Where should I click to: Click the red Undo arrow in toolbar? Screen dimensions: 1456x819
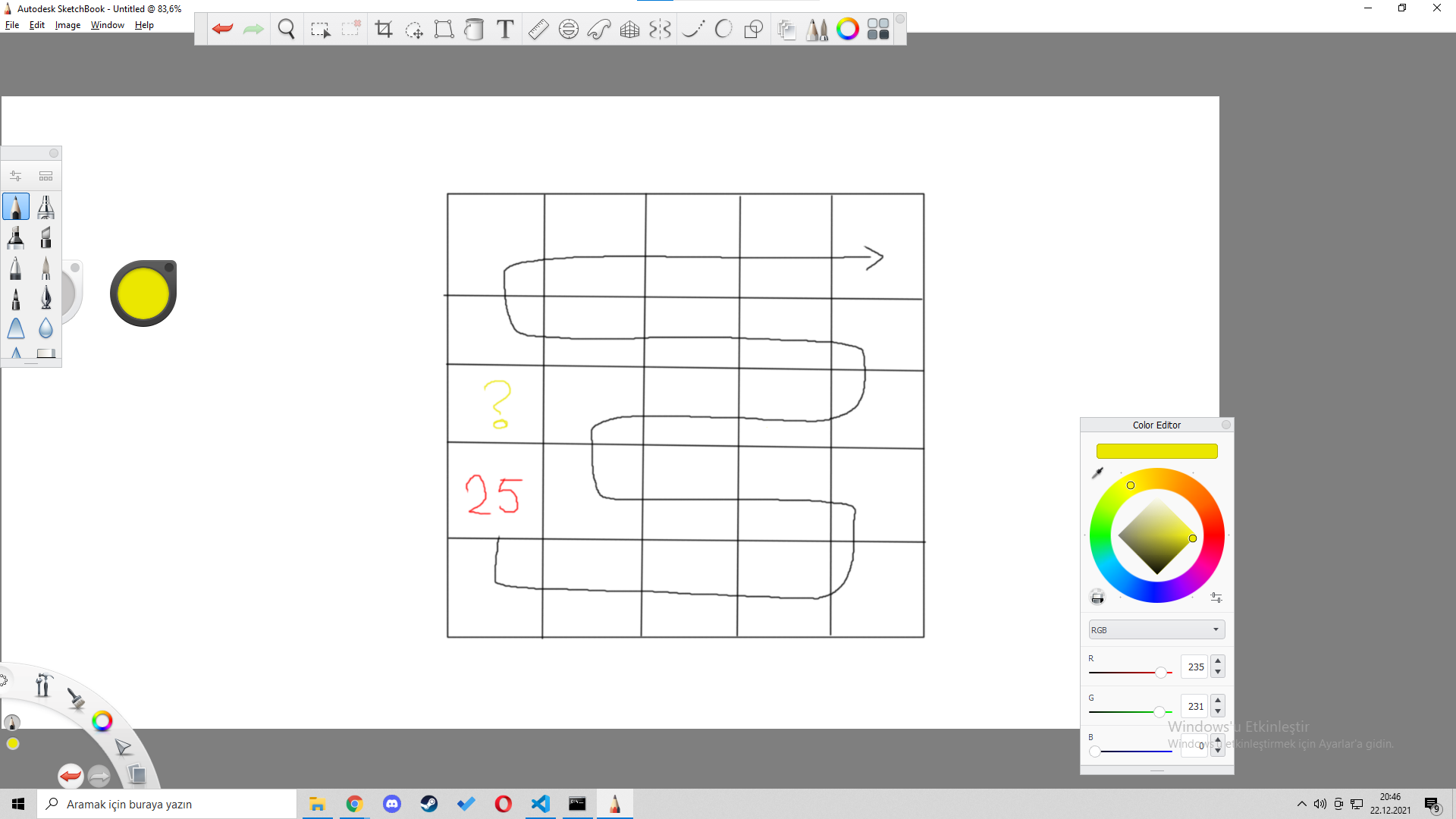pyautogui.click(x=222, y=30)
